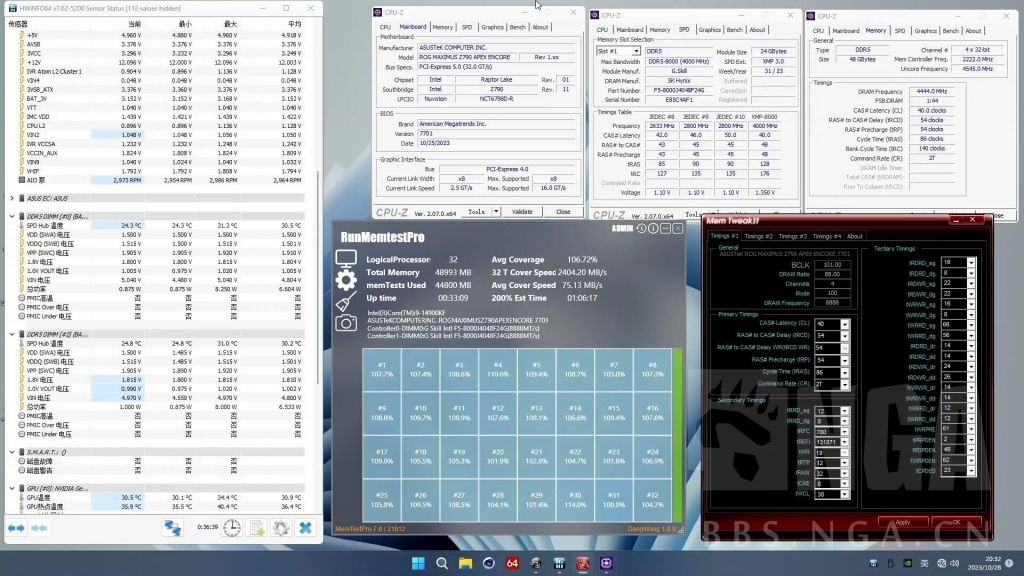This screenshot has width=1024, height=576.
Task: Click the clock icon in HWiNFO bottom toolbar
Action: [x=232, y=527]
